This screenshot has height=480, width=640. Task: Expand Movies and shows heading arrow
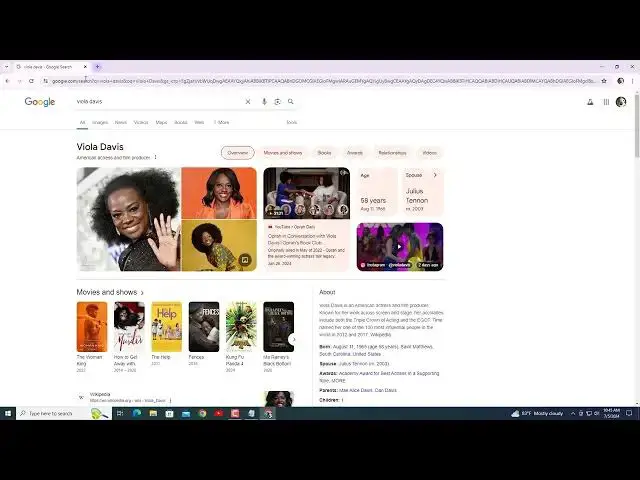click(x=142, y=293)
